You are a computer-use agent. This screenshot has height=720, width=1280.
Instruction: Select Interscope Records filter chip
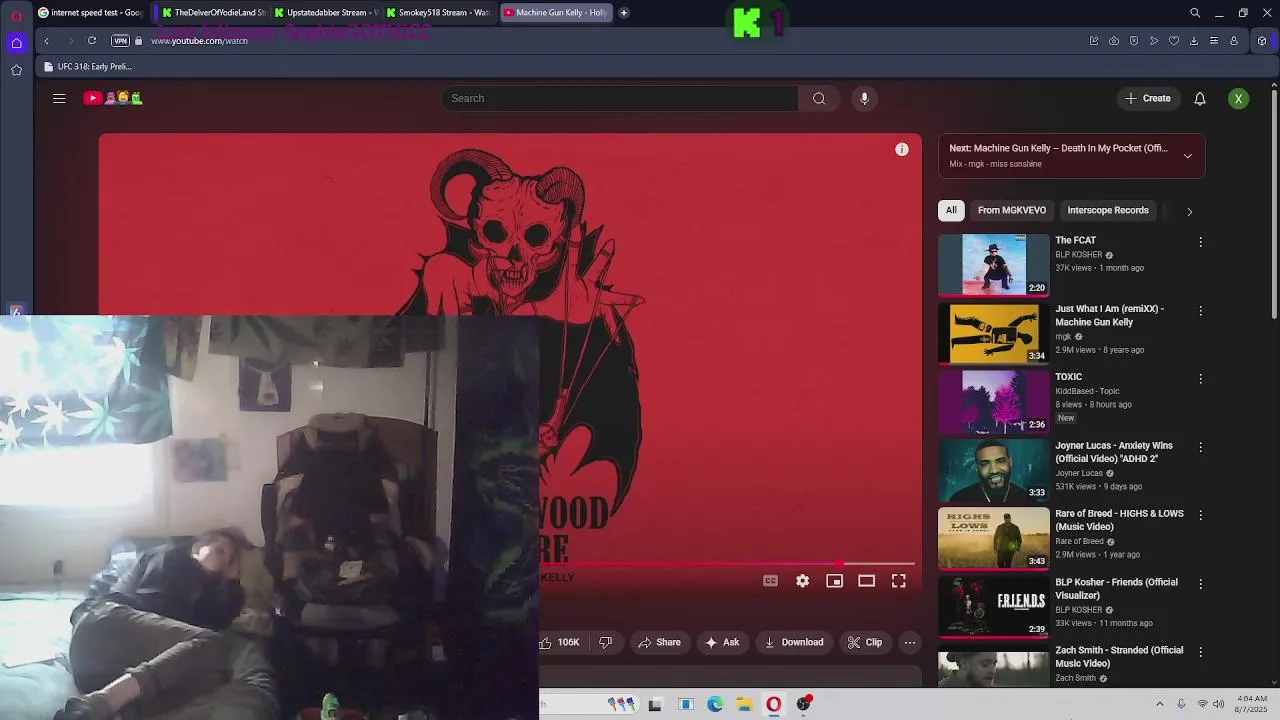click(1108, 210)
